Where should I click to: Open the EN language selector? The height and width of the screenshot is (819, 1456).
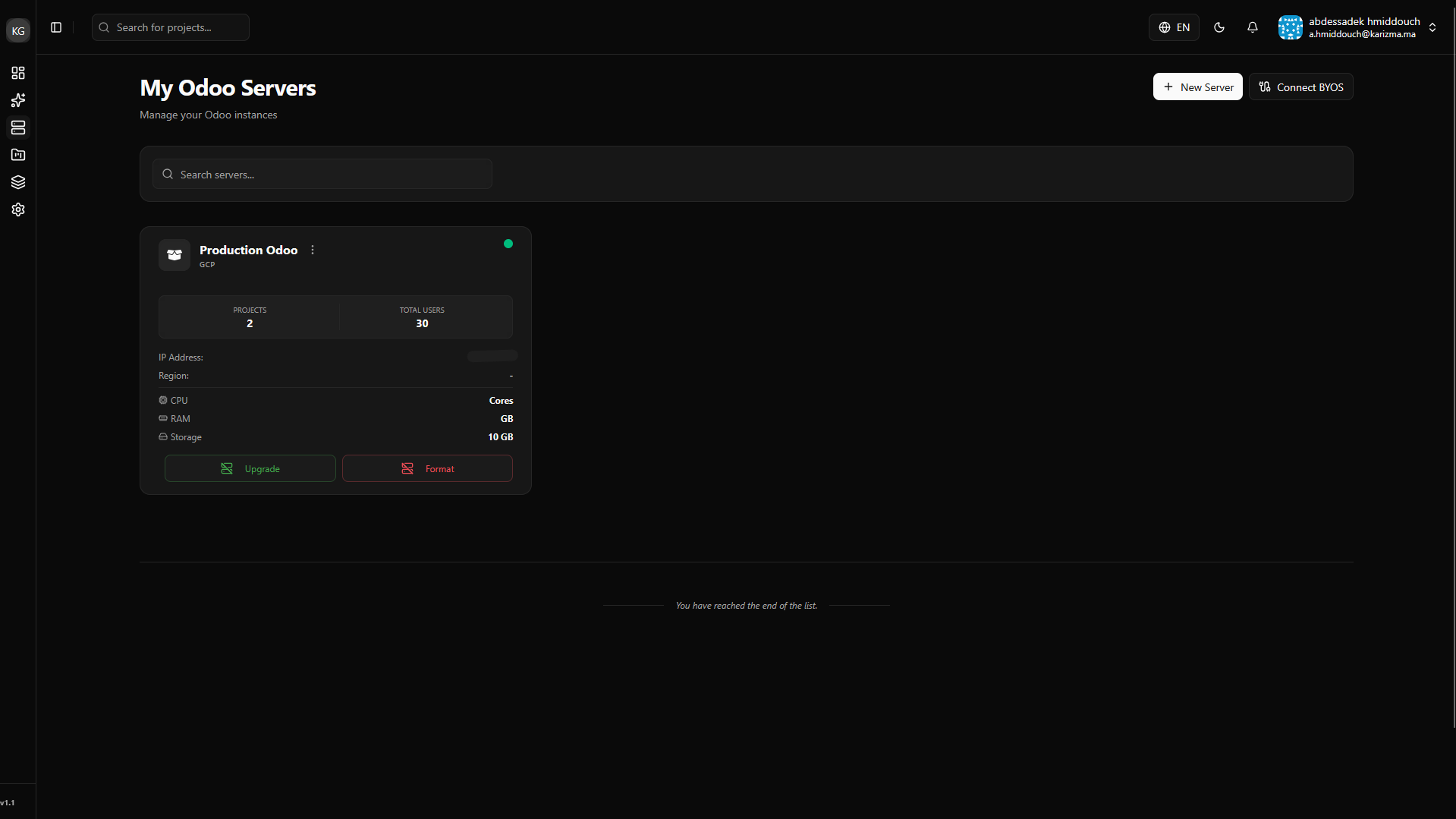click(1174, 27)
